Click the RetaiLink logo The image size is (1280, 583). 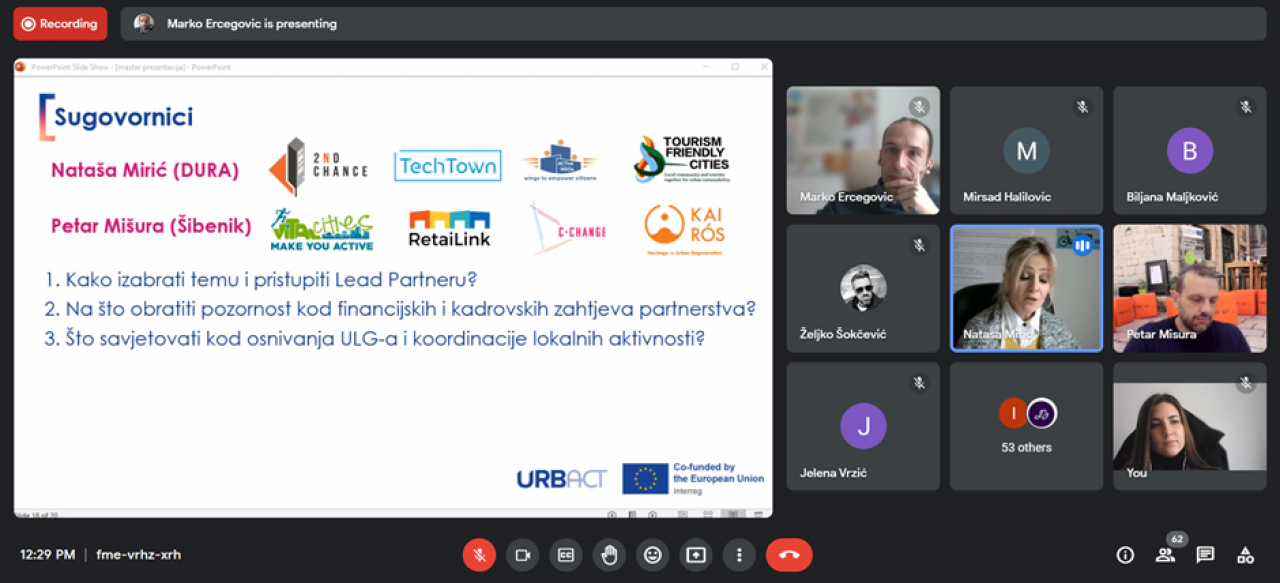(449, 229)
